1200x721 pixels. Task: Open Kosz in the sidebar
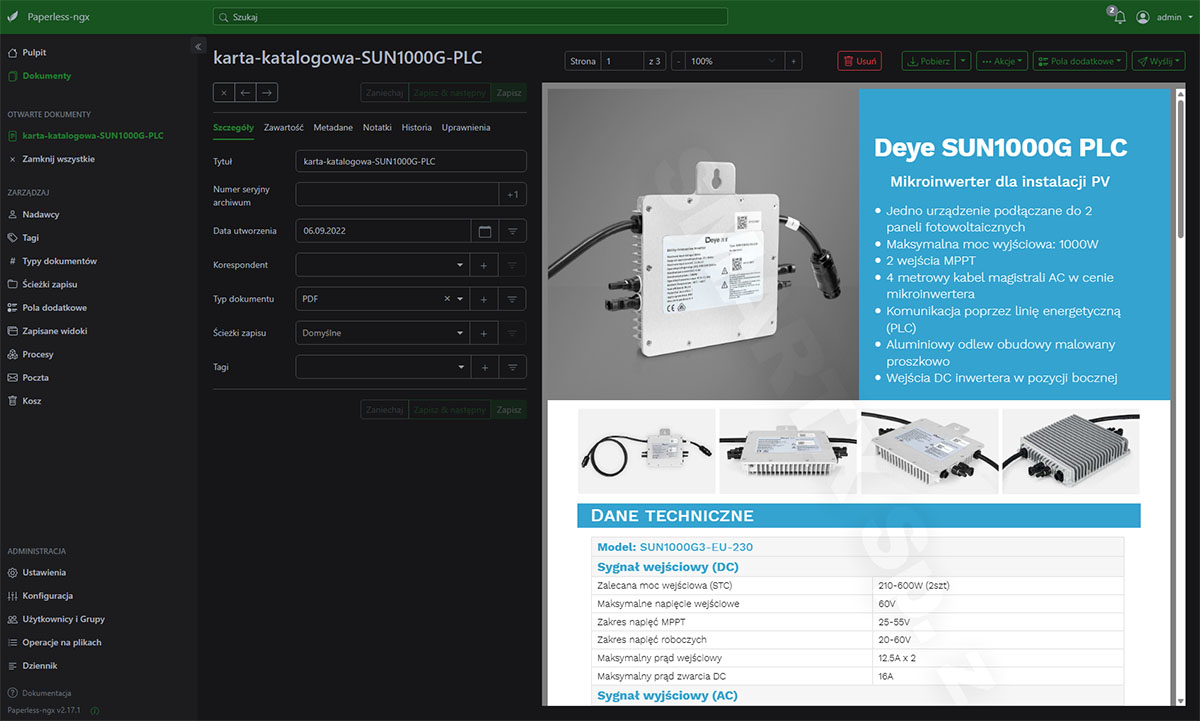[x=32, y=401]
